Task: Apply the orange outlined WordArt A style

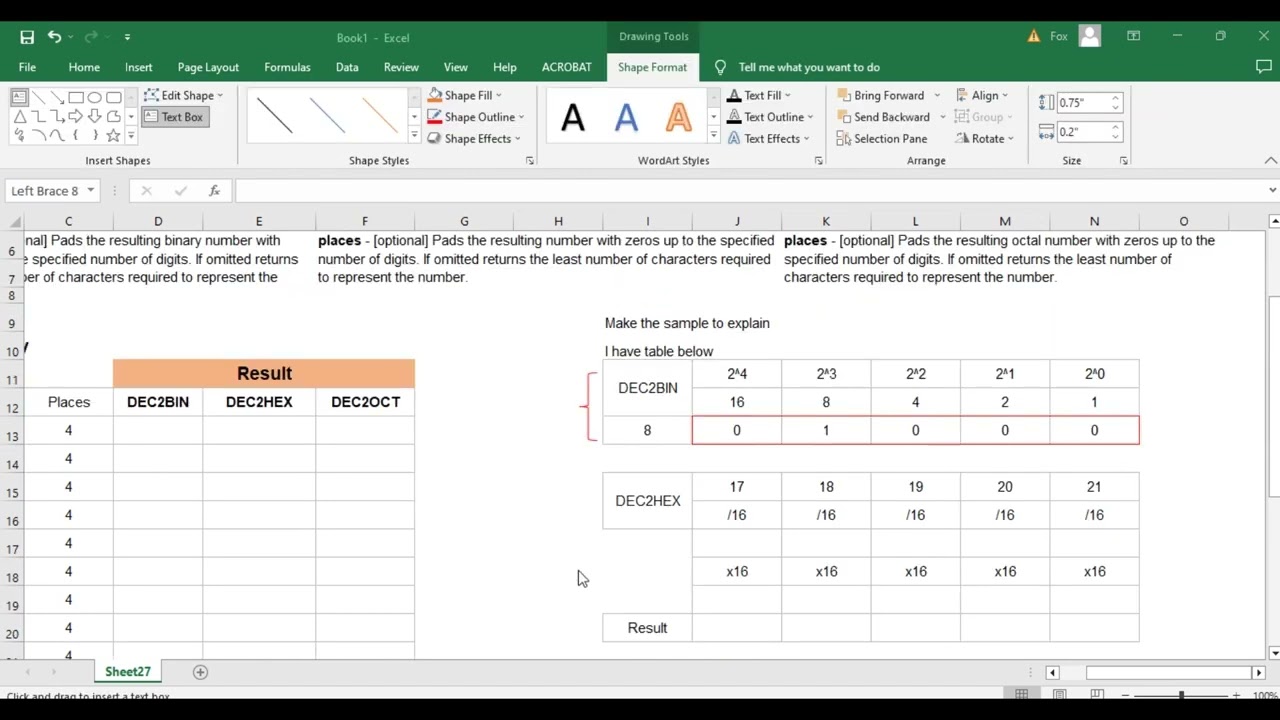Action: (x=678, y=117)
